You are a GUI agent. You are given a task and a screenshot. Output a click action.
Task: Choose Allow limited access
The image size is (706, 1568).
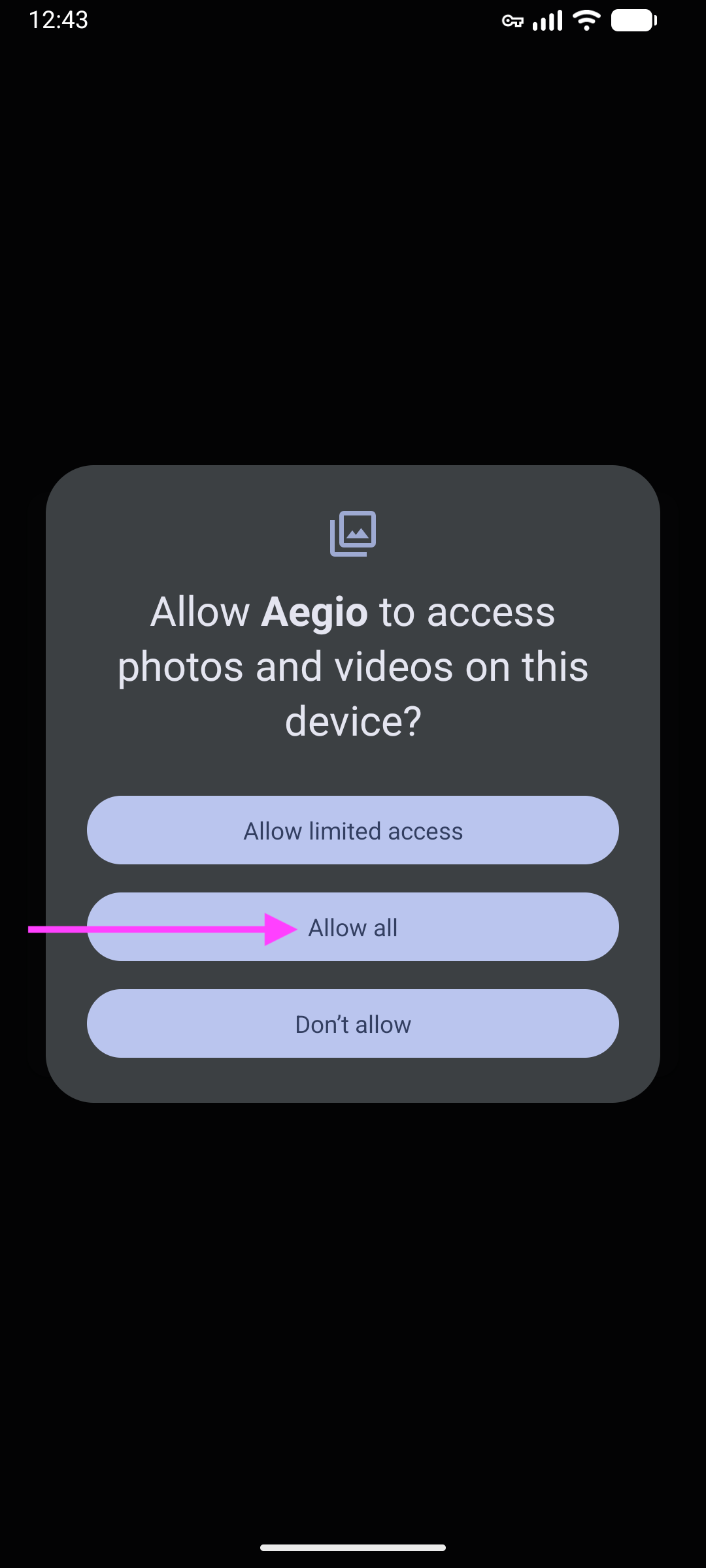click(353, 830)
